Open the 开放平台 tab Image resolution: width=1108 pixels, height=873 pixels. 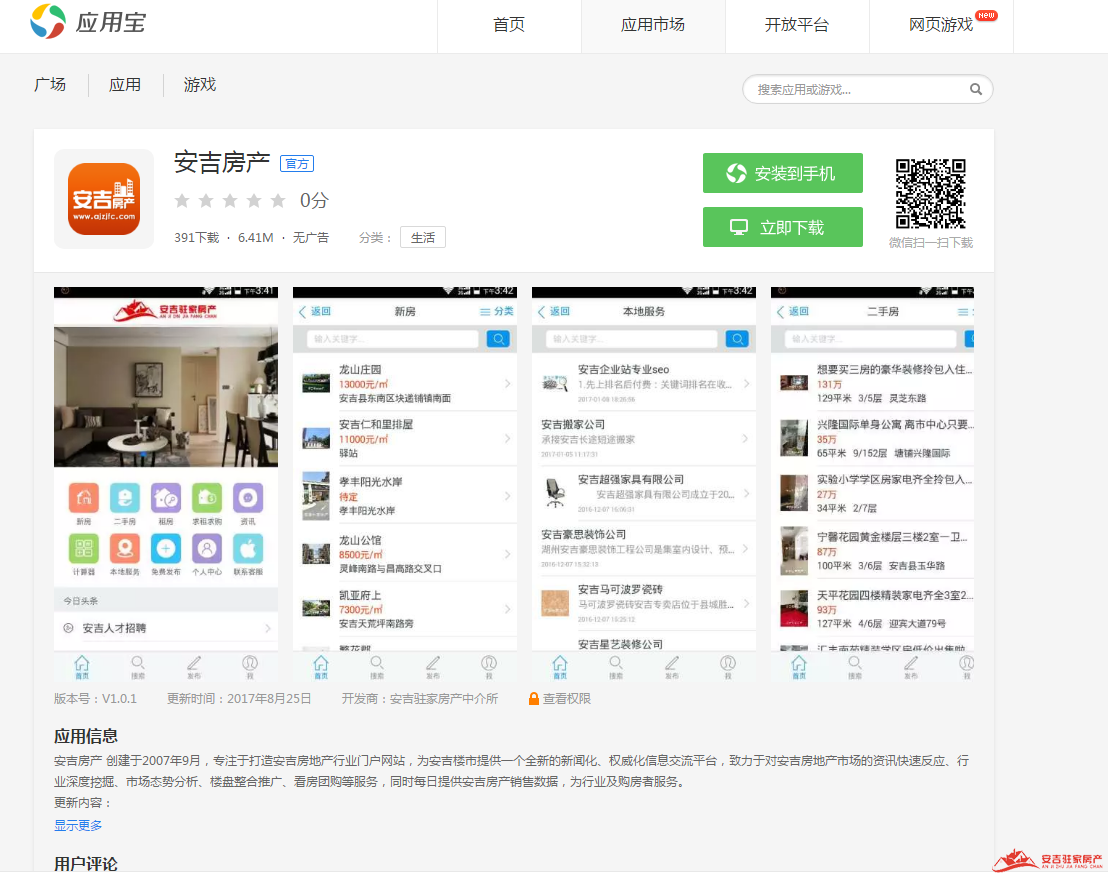pyautogui.click(x=796, y=25)
